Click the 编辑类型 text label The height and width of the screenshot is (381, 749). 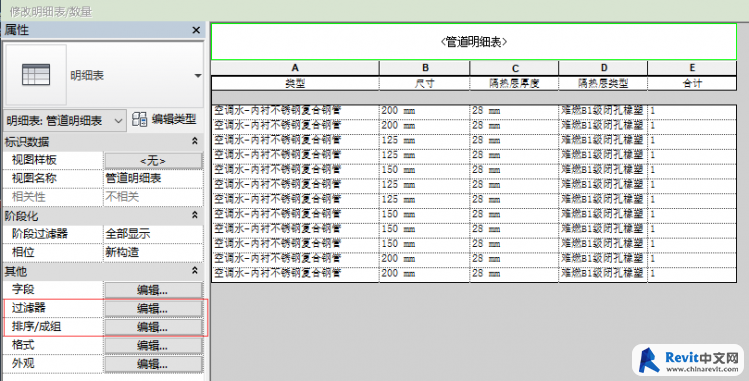pos(174,119)
